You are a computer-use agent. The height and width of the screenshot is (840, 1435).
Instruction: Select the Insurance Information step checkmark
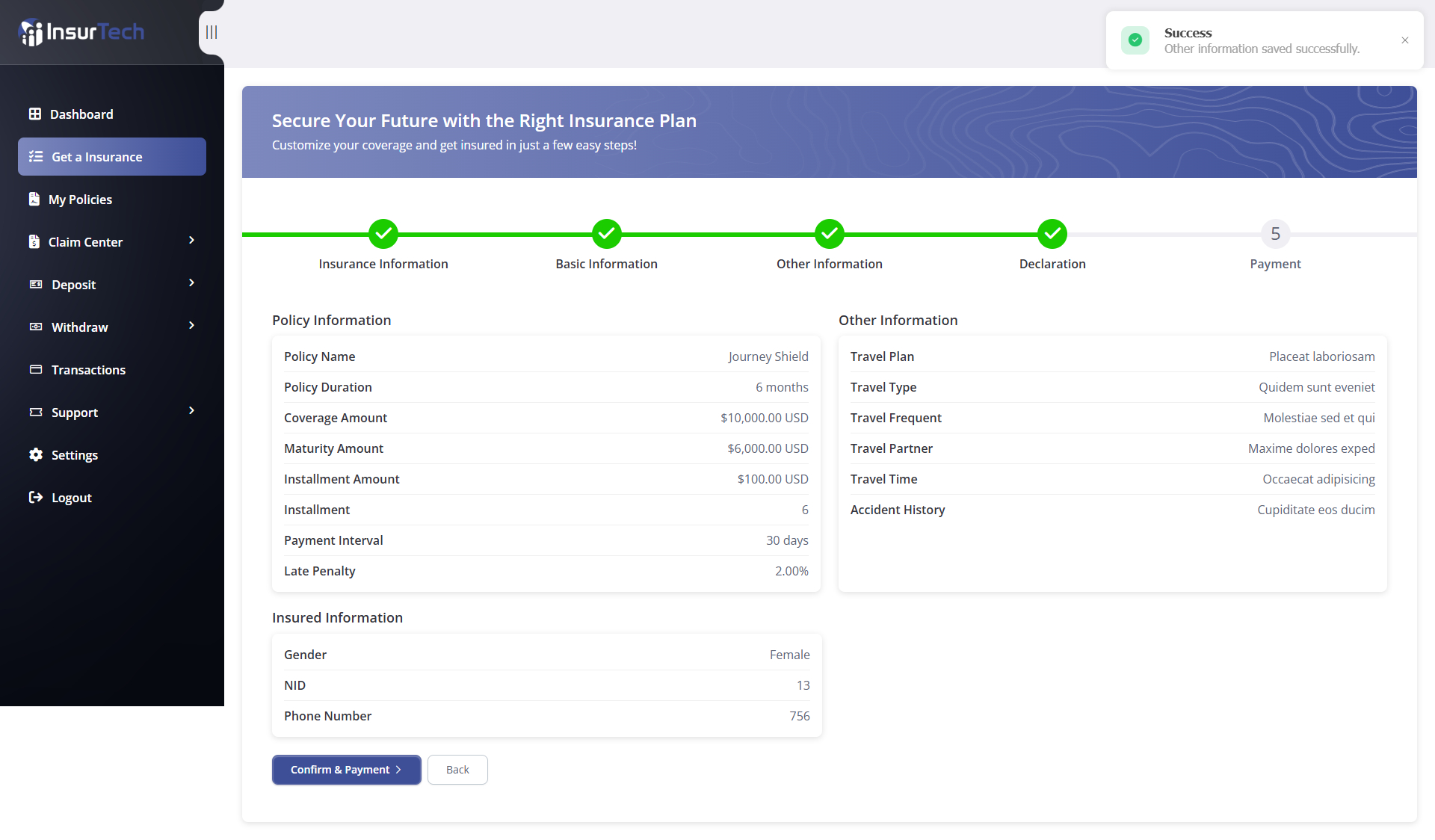(x=383, y=234)
